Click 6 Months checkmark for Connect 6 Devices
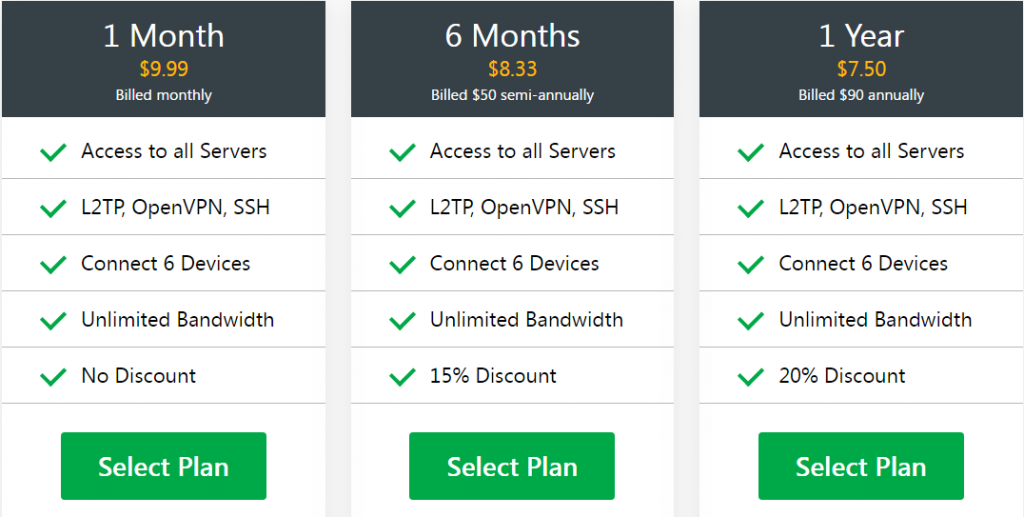 point(402,264)
